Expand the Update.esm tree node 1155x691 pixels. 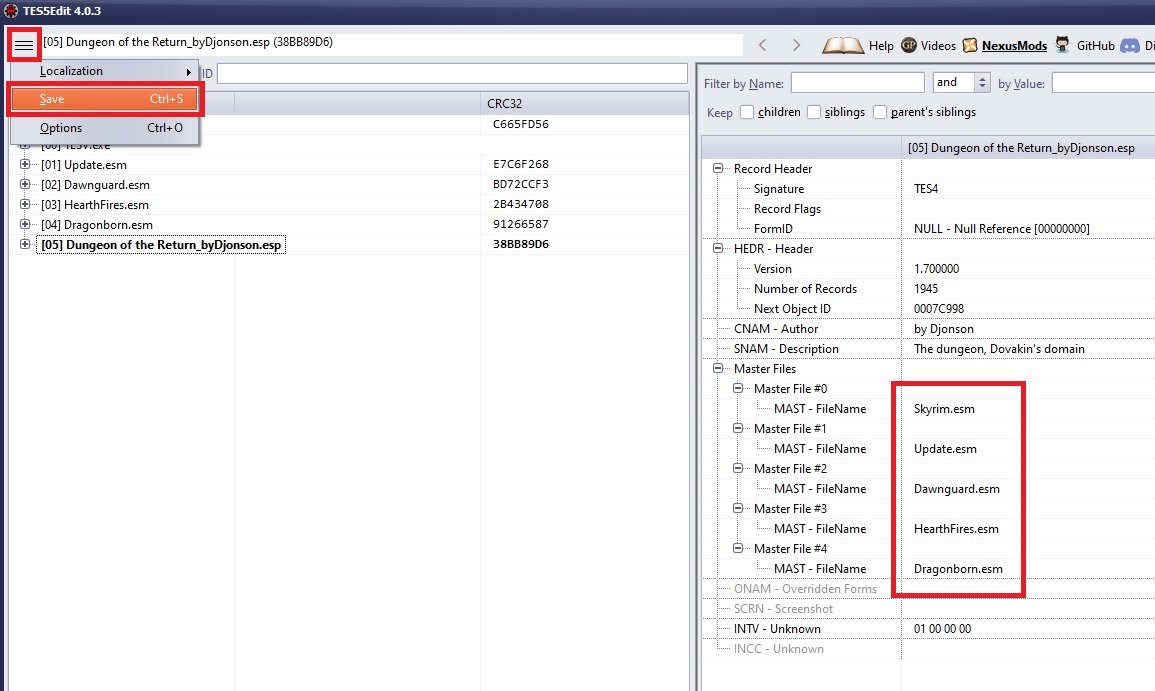click(25, 165)
